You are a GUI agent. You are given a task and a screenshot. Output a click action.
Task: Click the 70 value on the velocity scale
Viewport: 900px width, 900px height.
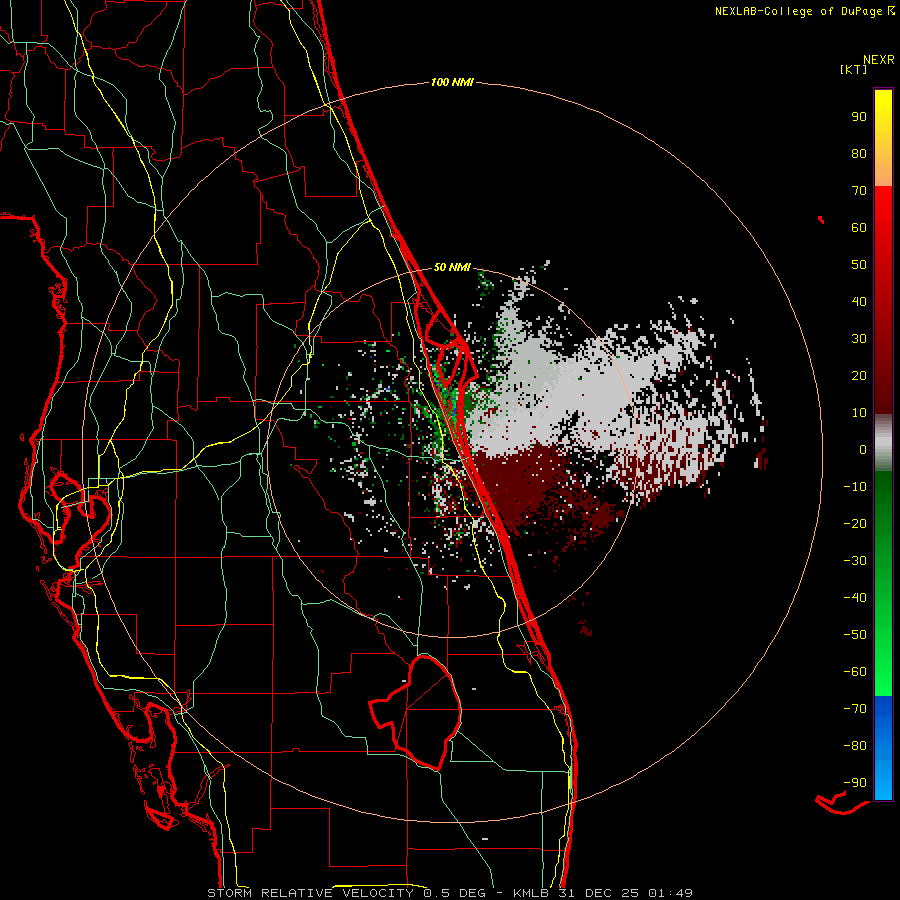[859, 191]
